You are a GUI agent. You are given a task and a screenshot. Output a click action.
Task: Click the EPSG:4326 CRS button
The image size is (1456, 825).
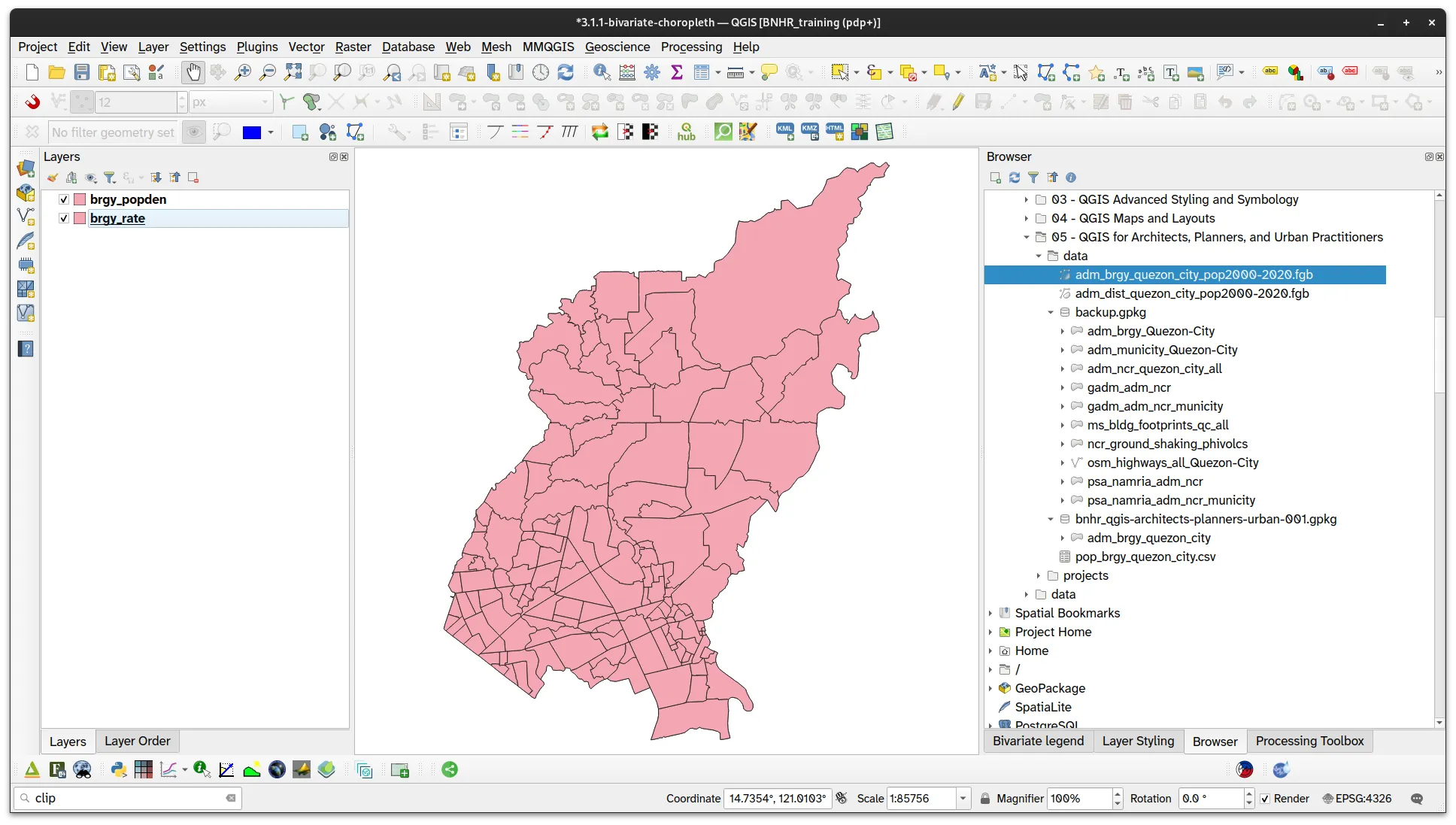click(x=1357, y=799)
